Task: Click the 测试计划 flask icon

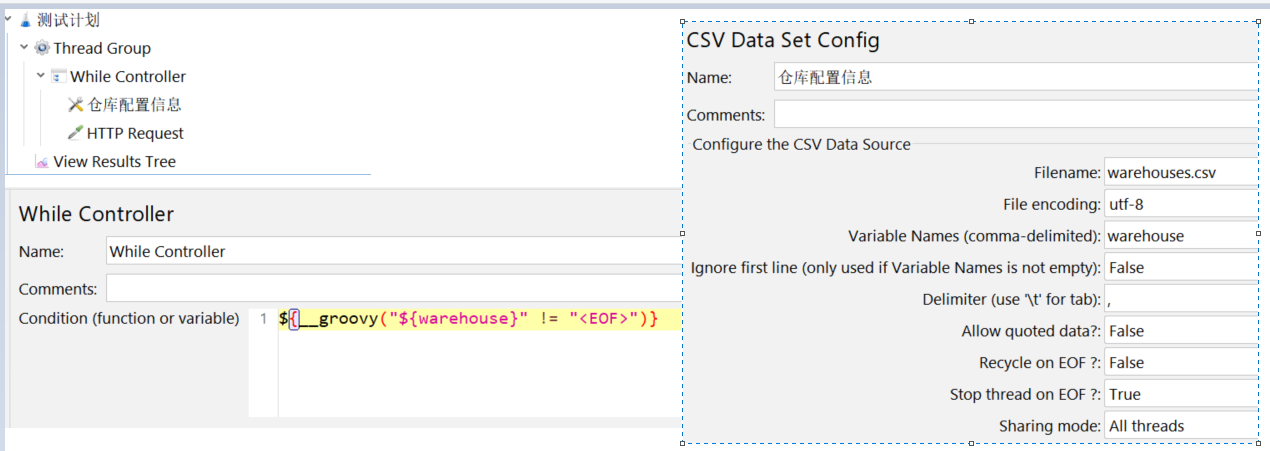Action: (26, 20)
